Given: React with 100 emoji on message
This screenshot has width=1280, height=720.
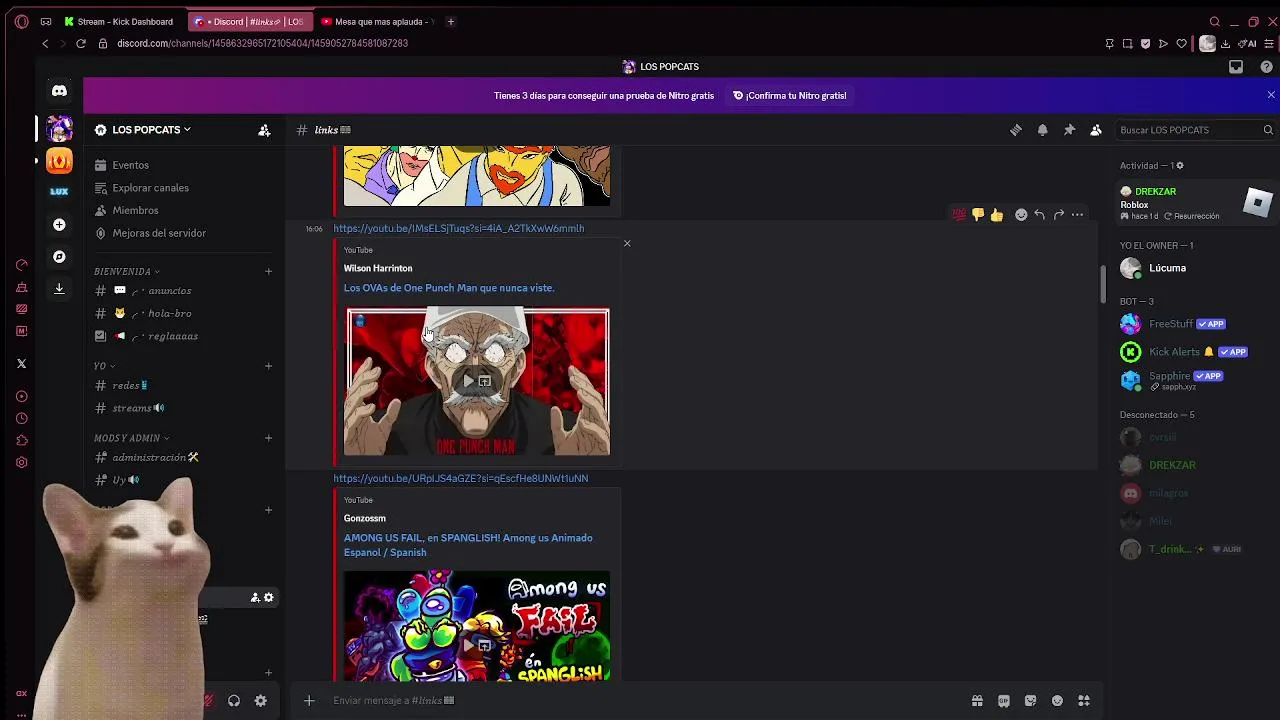Looking at the screenshot, I should coord(959,215).
